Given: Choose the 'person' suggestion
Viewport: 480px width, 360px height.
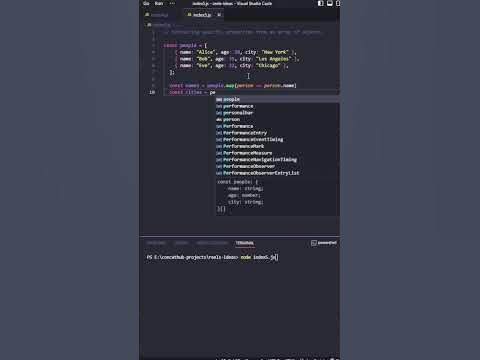Looking at the screenshot, I should (x=277, y=119).
